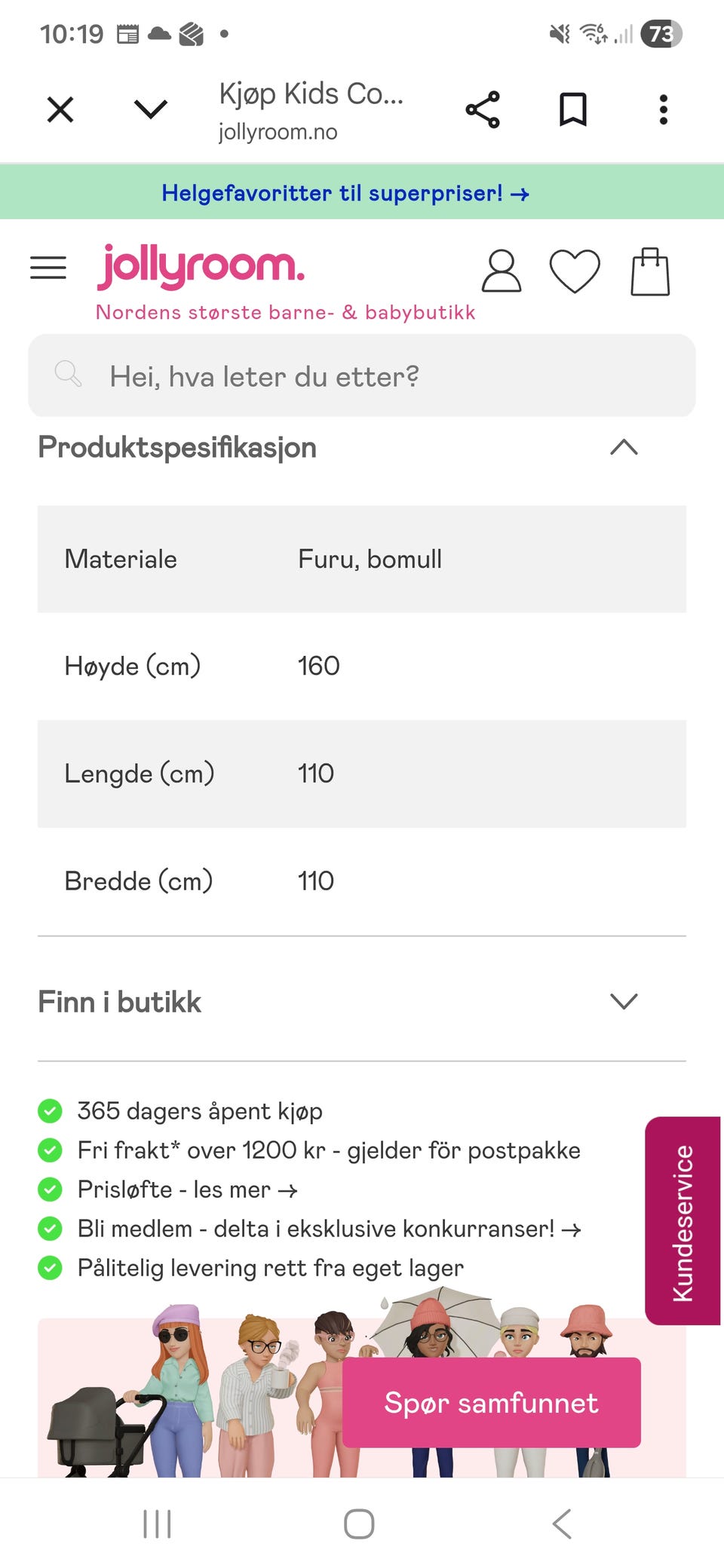Click the Helgefavoritter til superpriser banner
The width and height of the screenshot is (724, 1568).
tap(345, 193)
